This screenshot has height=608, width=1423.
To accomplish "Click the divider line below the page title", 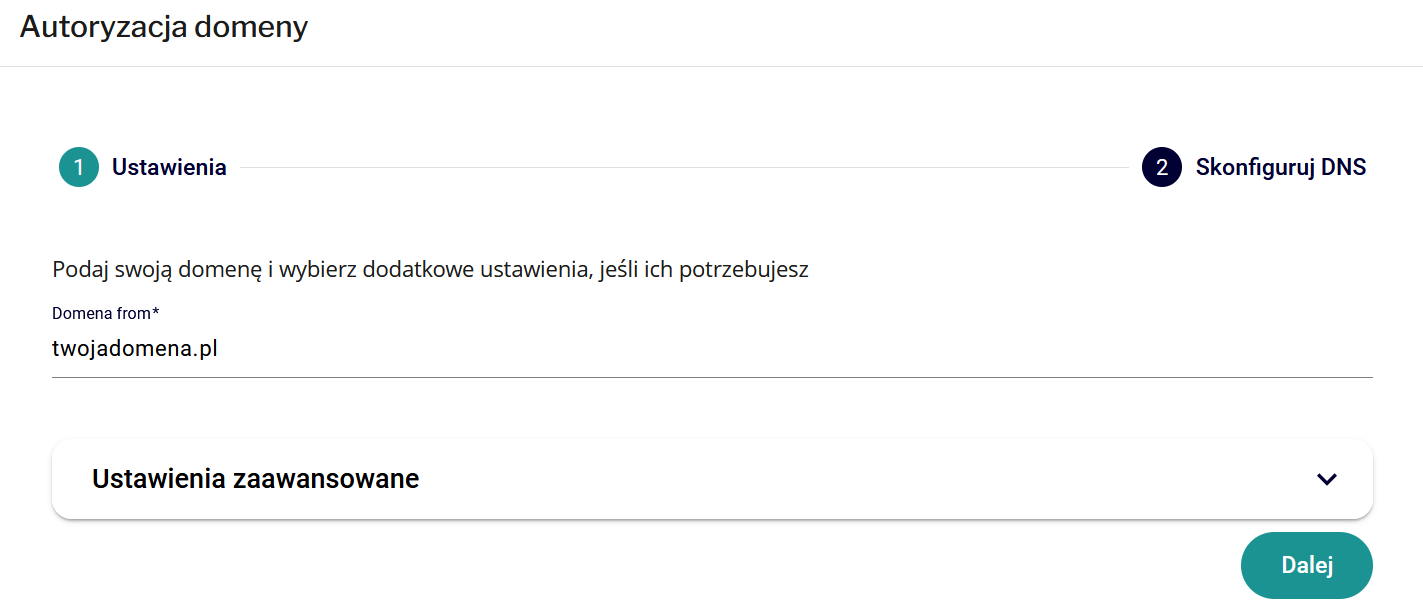I will click(711, 66).
